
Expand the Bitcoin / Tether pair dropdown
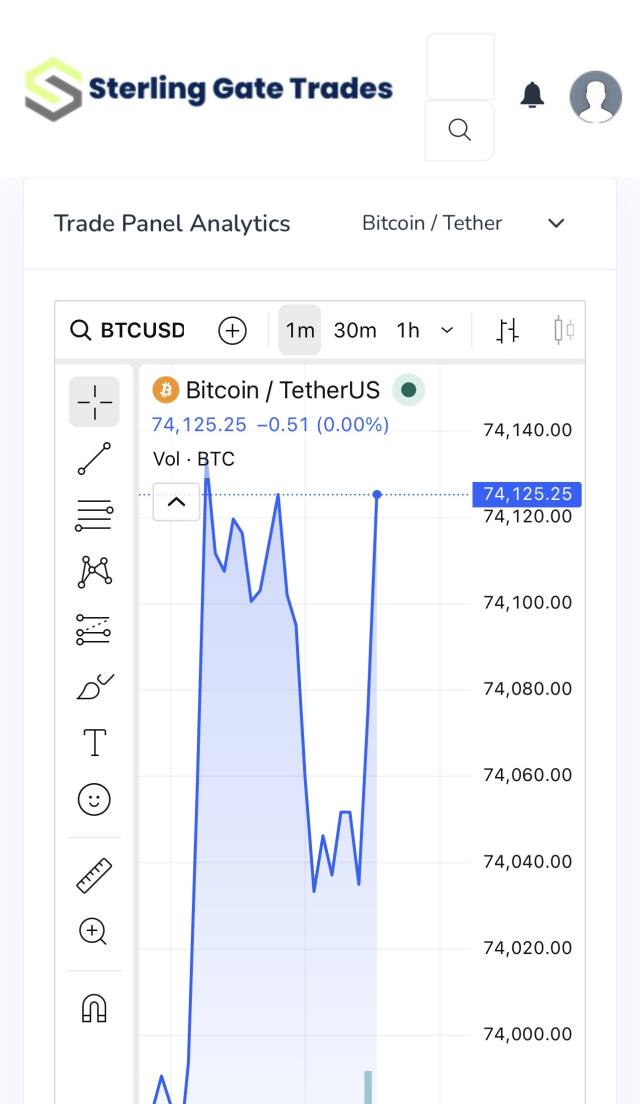(x=557, y=223)
